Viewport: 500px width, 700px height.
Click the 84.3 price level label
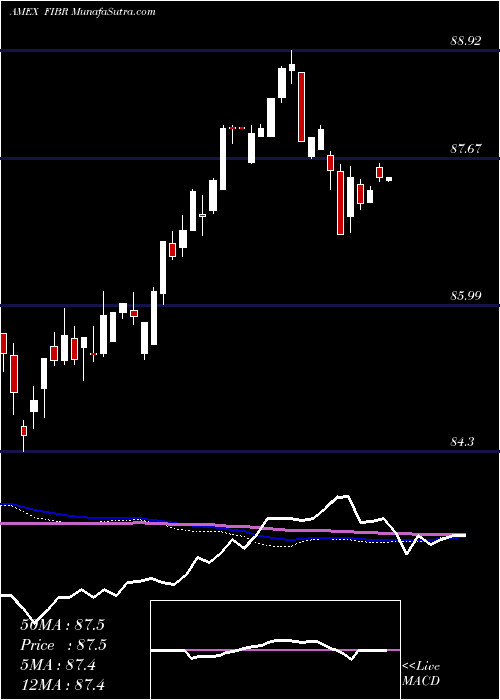coord(462,442)
